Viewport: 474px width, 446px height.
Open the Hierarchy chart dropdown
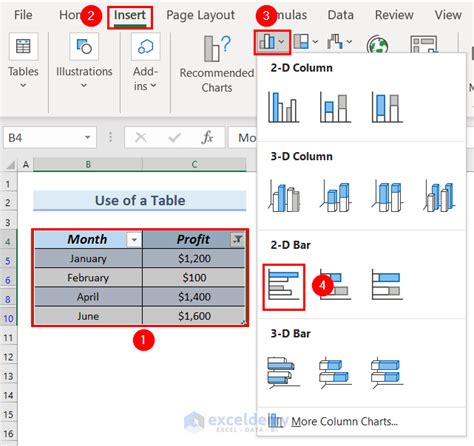pos(307,42)
